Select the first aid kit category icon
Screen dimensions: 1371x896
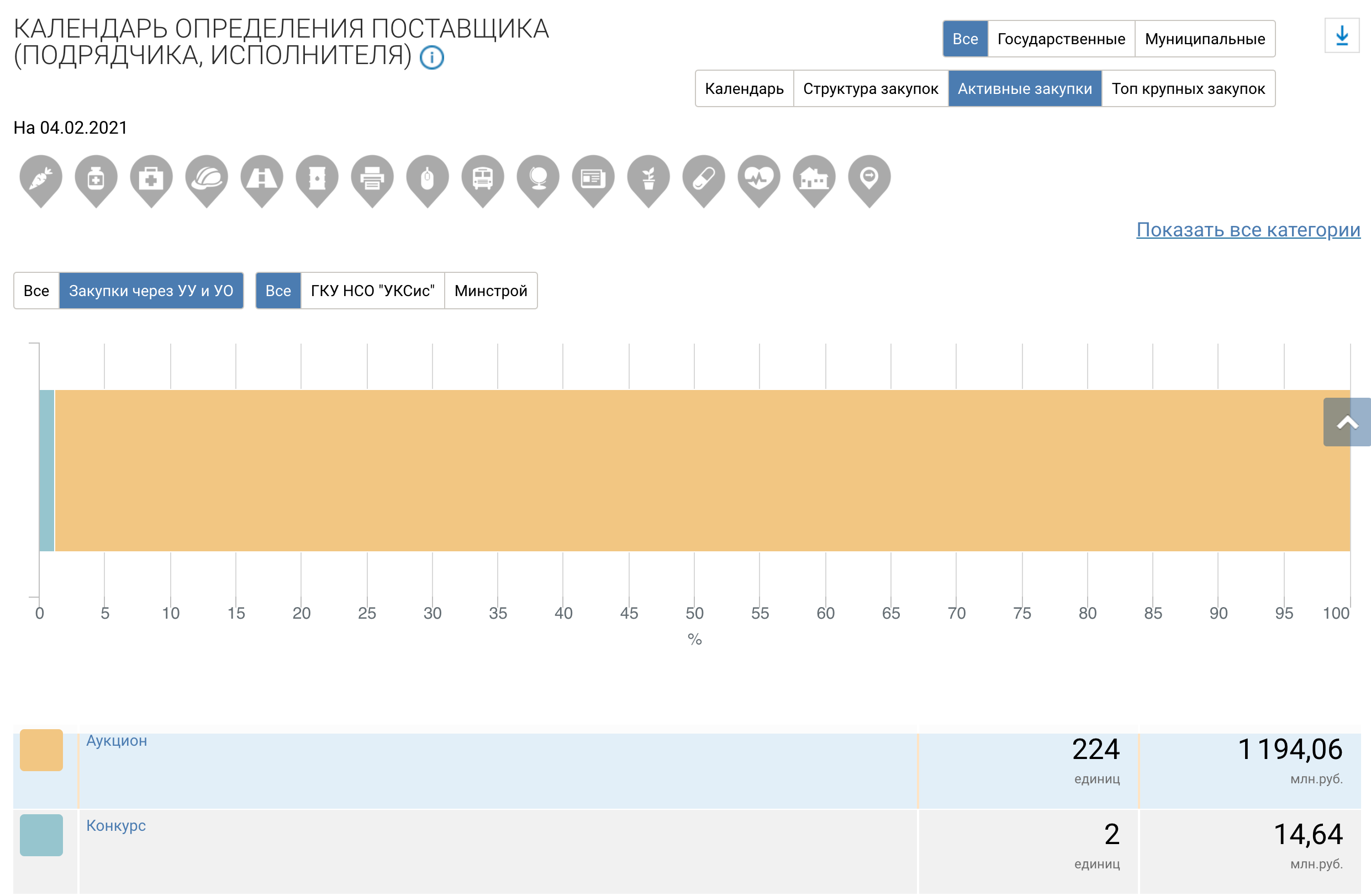(x=151, y=178)
